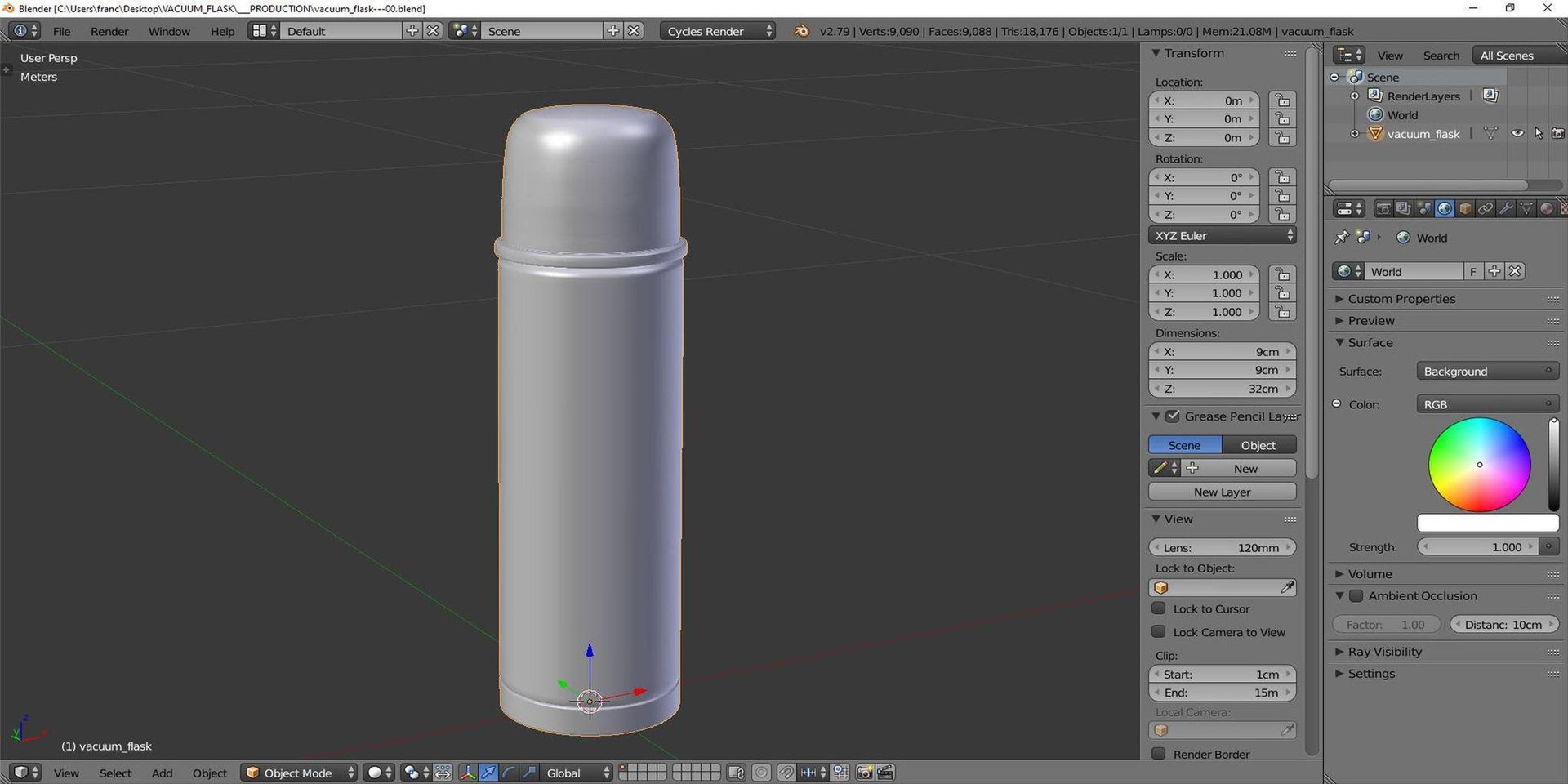
Task: Open the World properties globe tab
Action: (1445, 209)
